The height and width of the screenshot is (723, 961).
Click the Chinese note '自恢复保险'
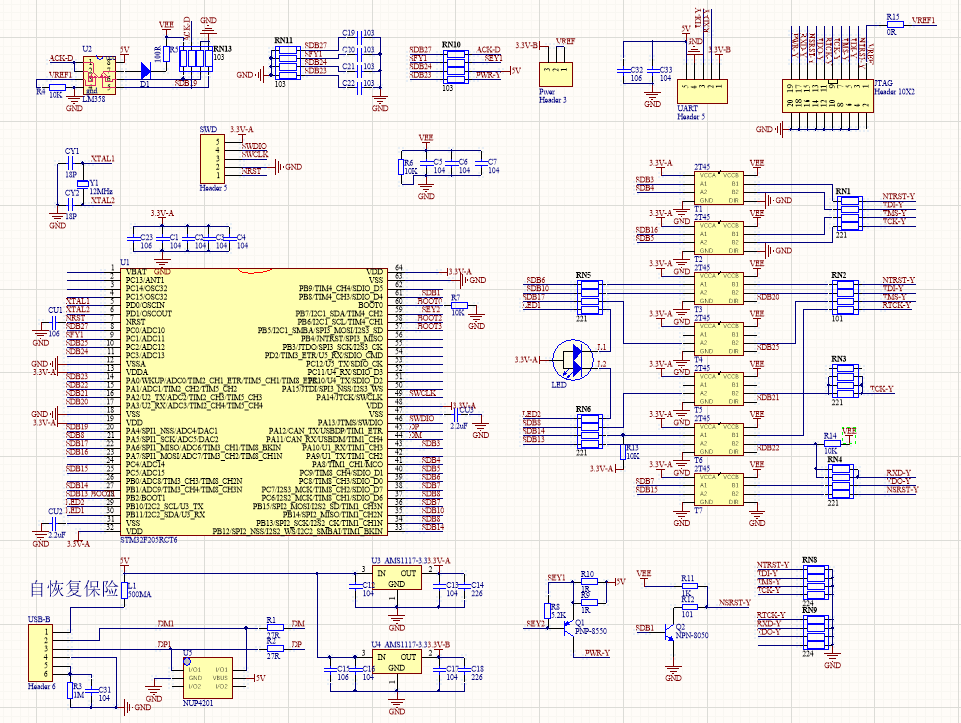(74, 589)
